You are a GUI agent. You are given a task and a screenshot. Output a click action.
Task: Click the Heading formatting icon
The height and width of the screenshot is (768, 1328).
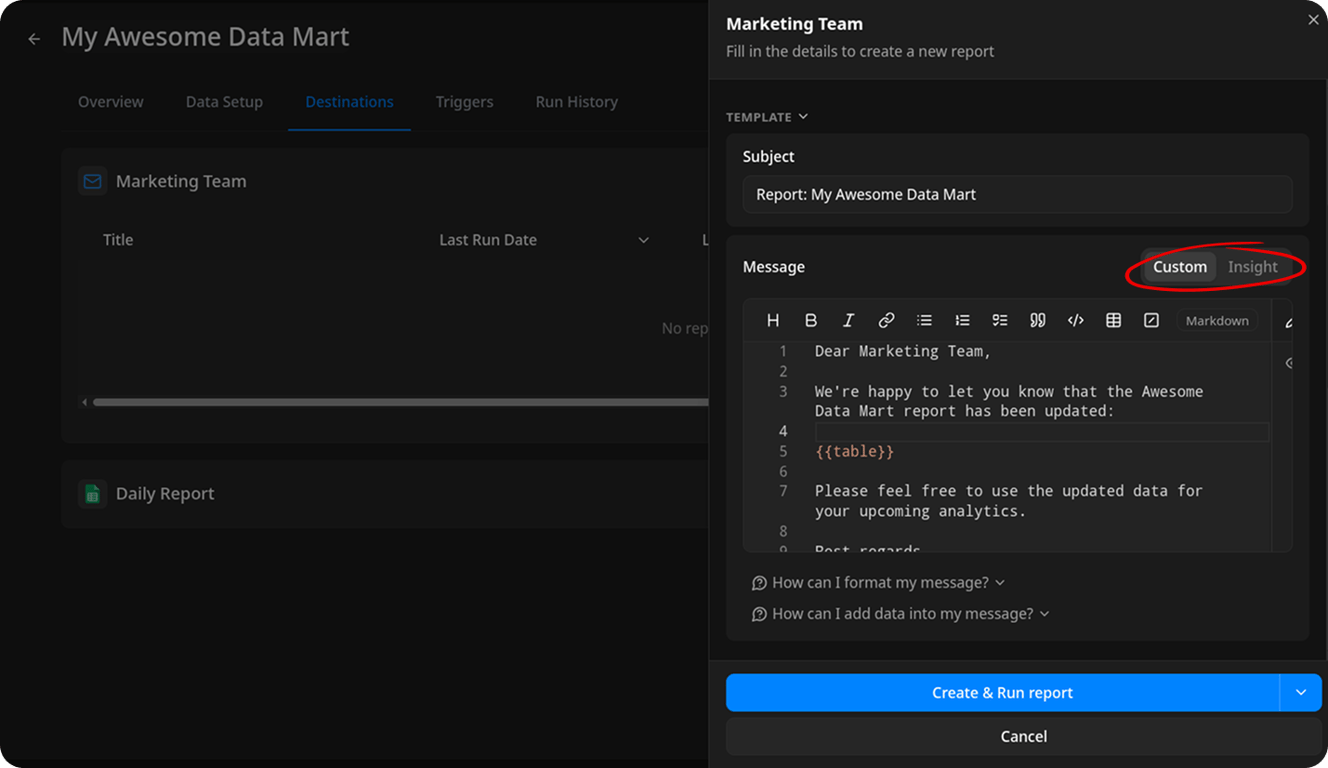[x=773, y=320]
